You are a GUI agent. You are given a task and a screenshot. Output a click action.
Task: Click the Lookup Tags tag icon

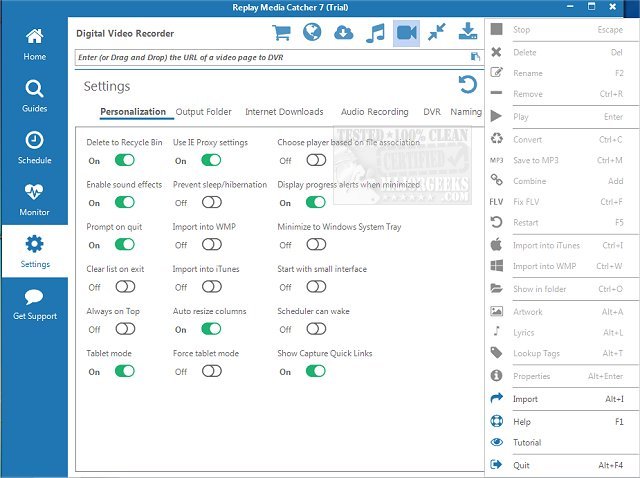[496, 353]
